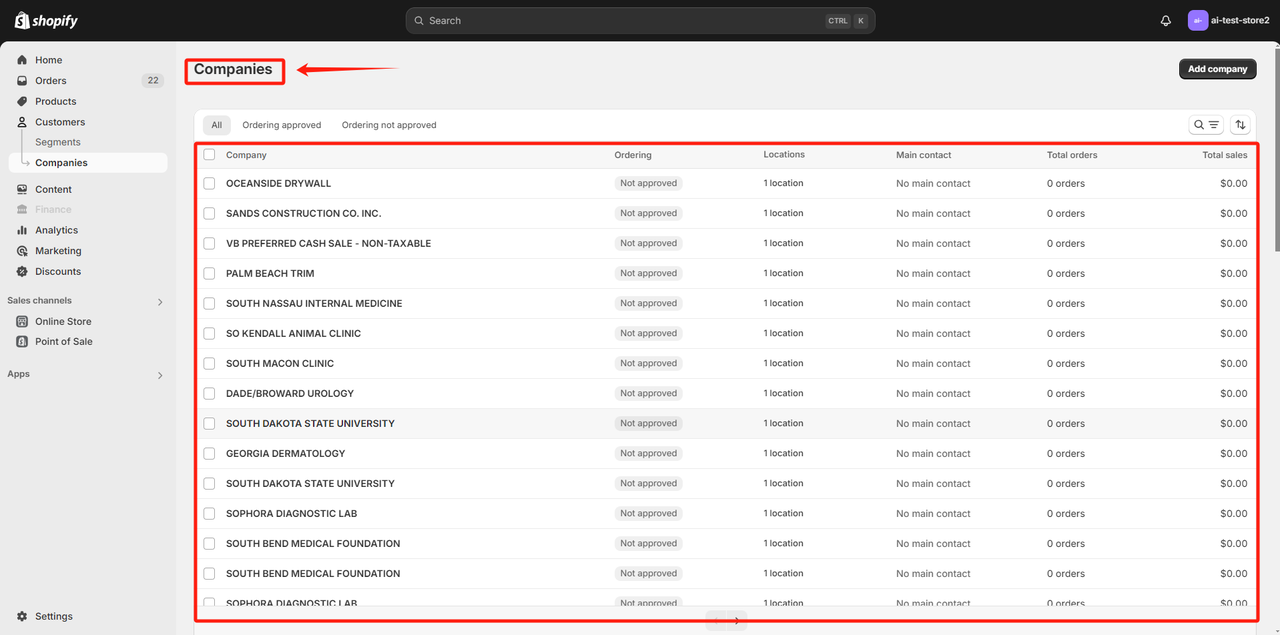Open the SOUTH MACON CLINIC company
Viewport: 1280px width, 635px height.
[x=280, y=363]
